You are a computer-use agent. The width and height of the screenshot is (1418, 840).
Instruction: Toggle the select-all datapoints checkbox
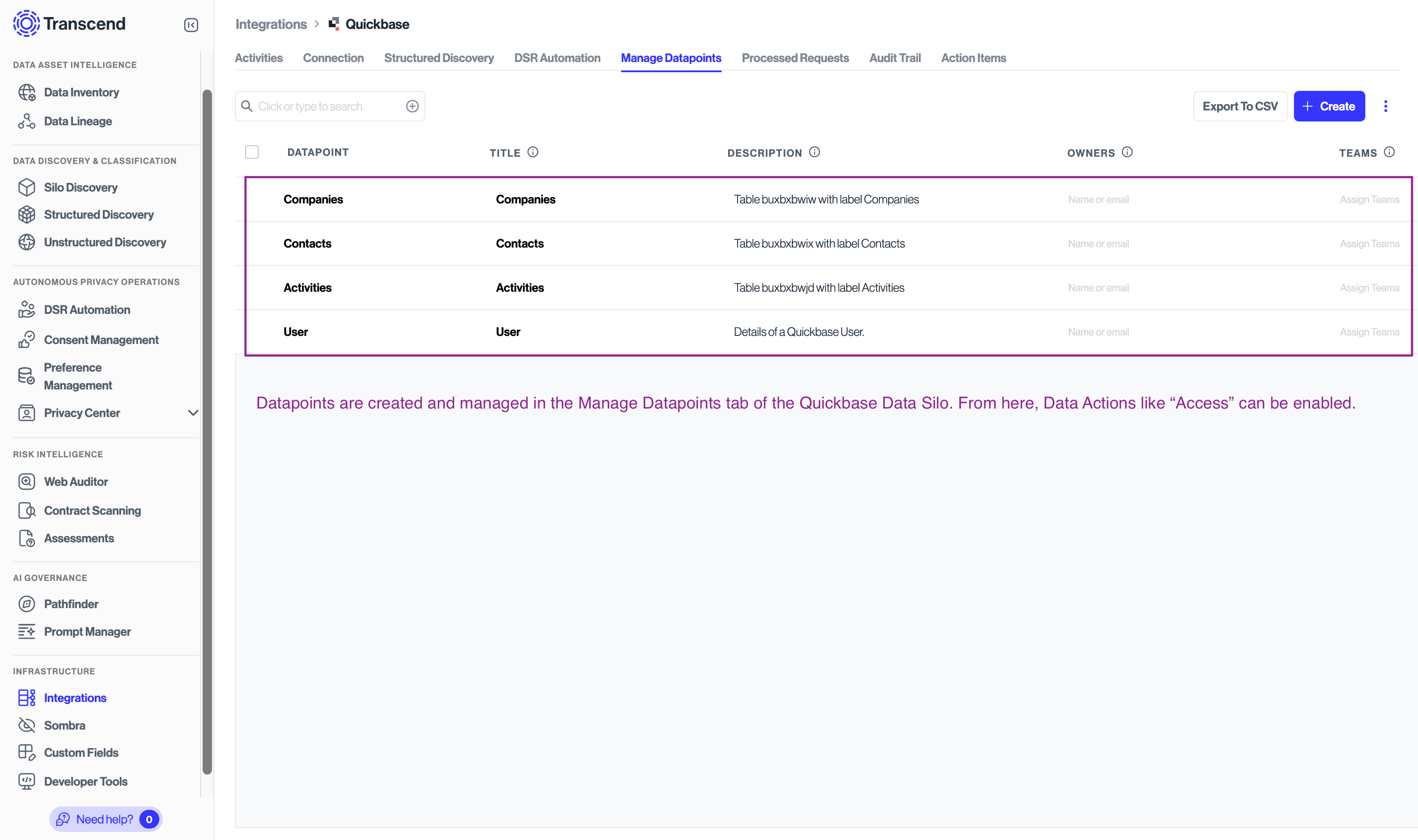point(252,152)
